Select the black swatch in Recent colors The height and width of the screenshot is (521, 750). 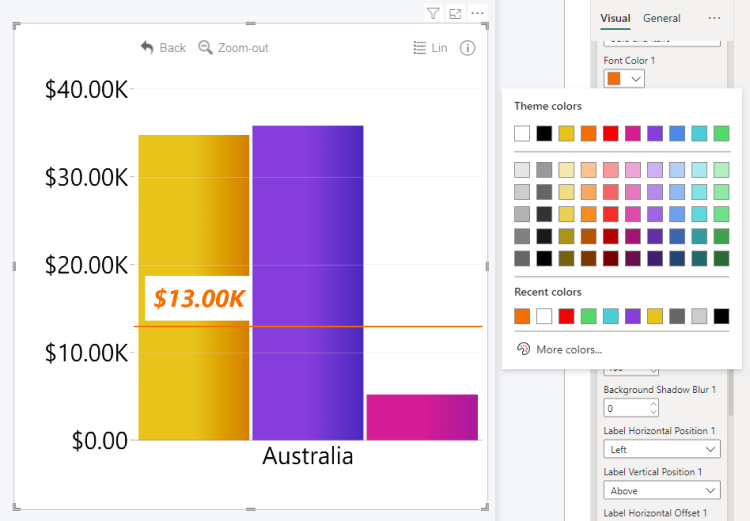click(x=721, y=316)
